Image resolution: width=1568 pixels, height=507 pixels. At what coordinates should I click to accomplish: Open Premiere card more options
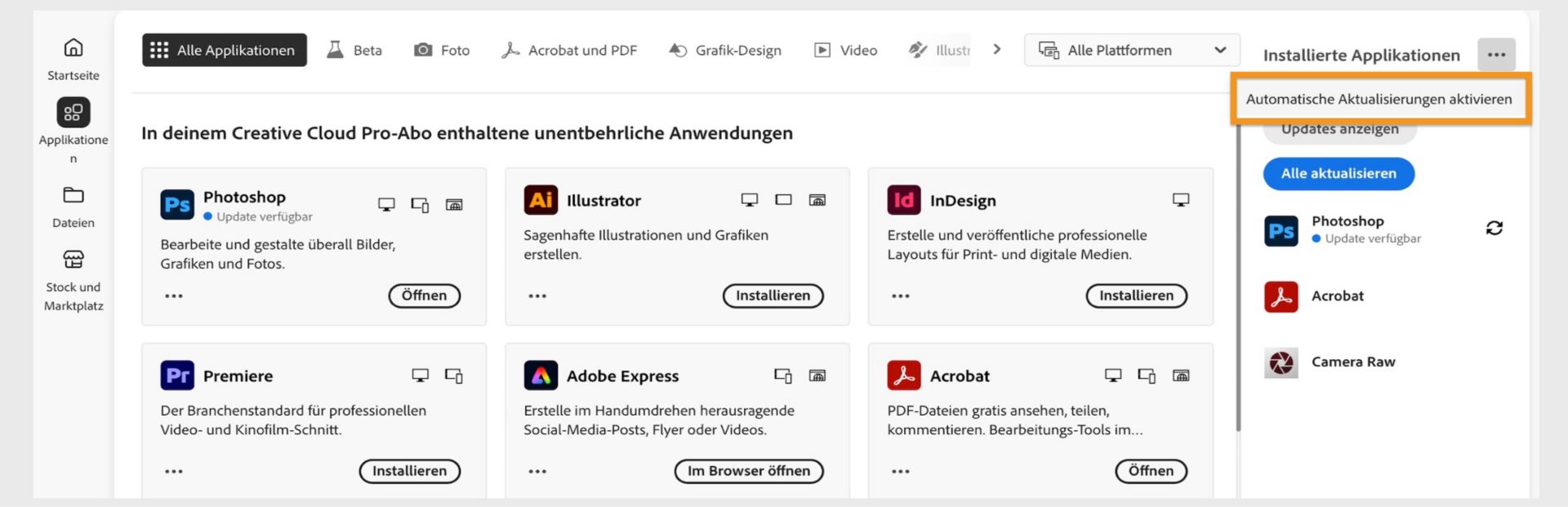tap(174, 471)
